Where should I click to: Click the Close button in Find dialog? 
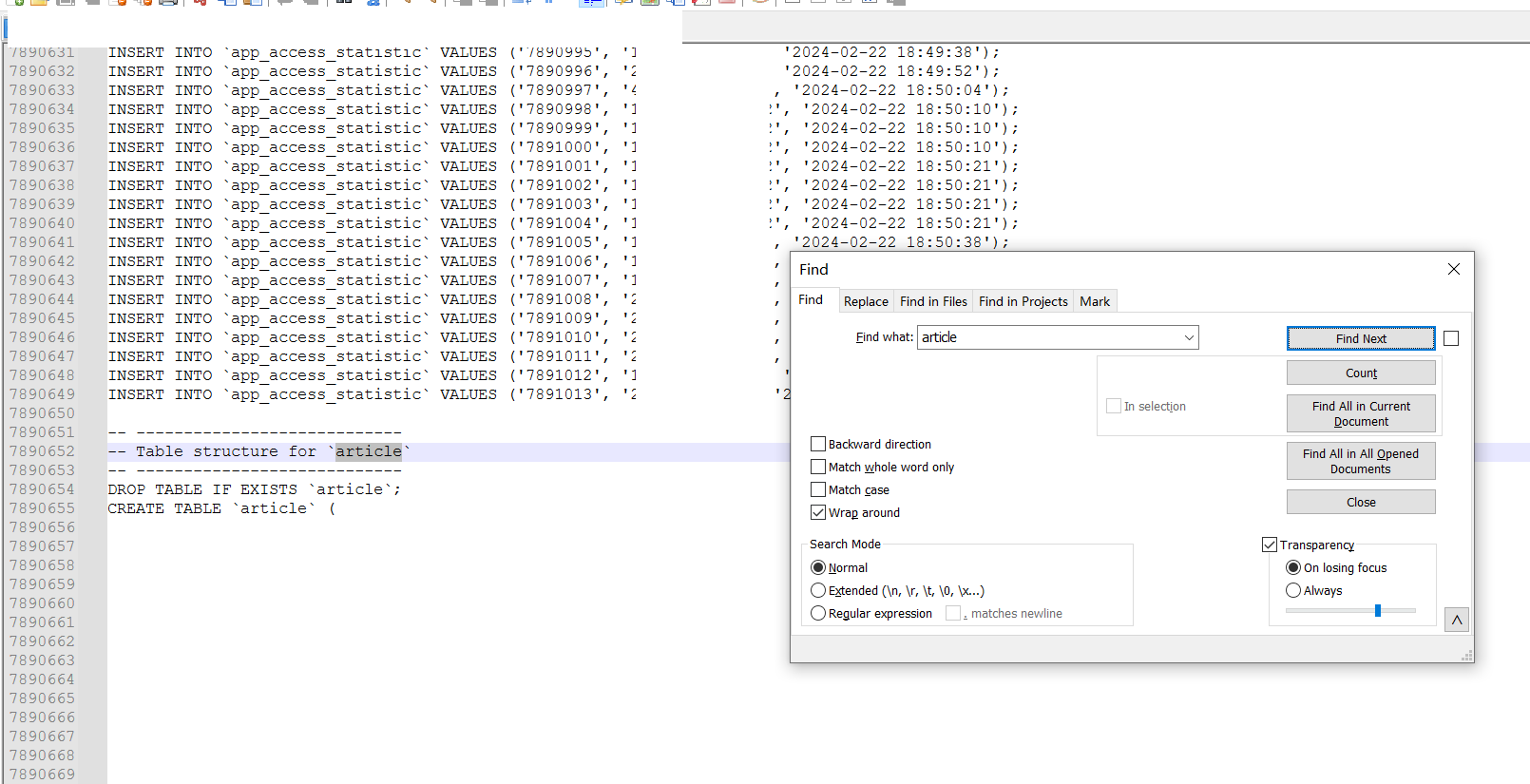click(x=1361, y=502)
